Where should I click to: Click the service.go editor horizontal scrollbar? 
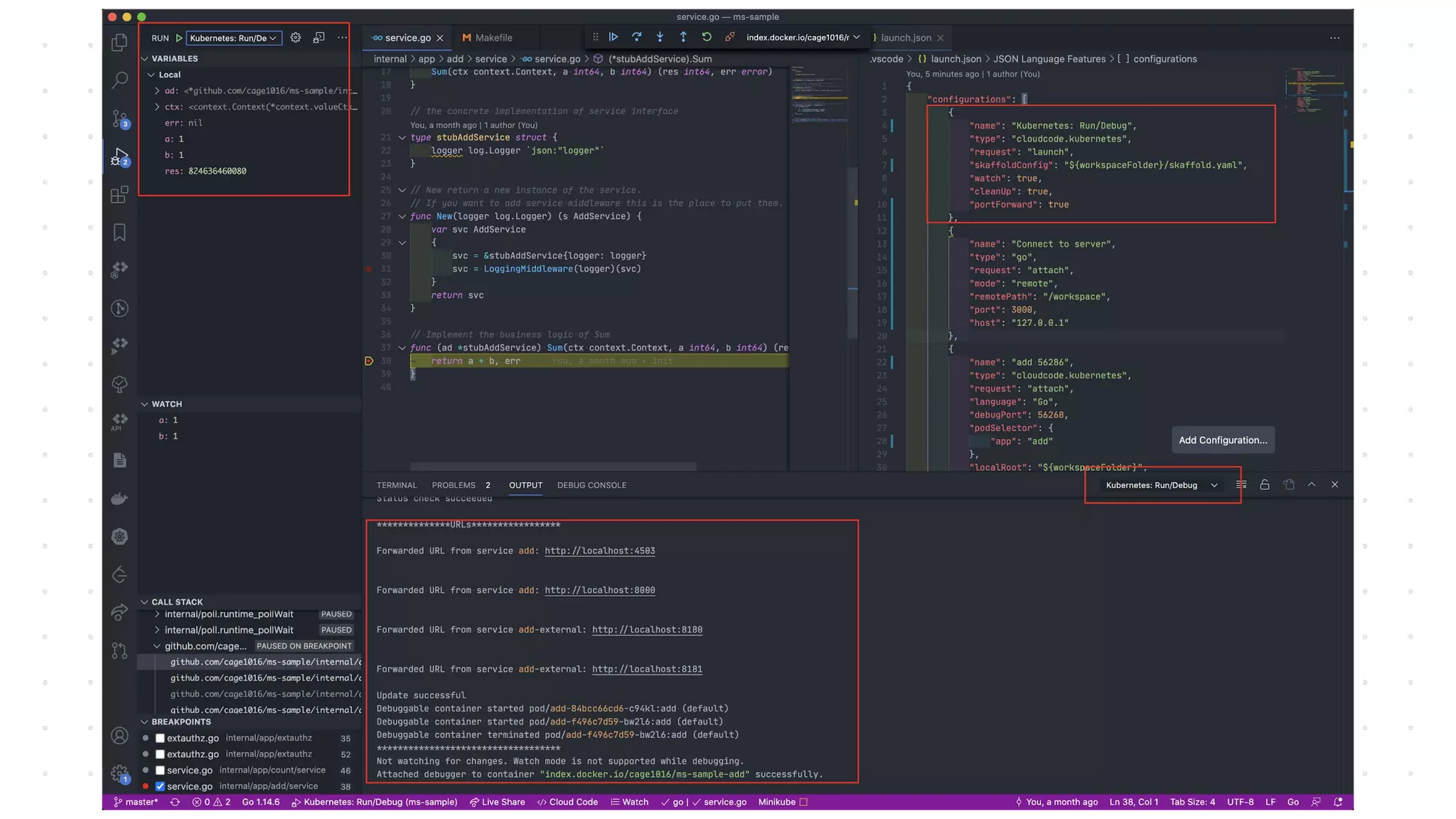point(553,466)
